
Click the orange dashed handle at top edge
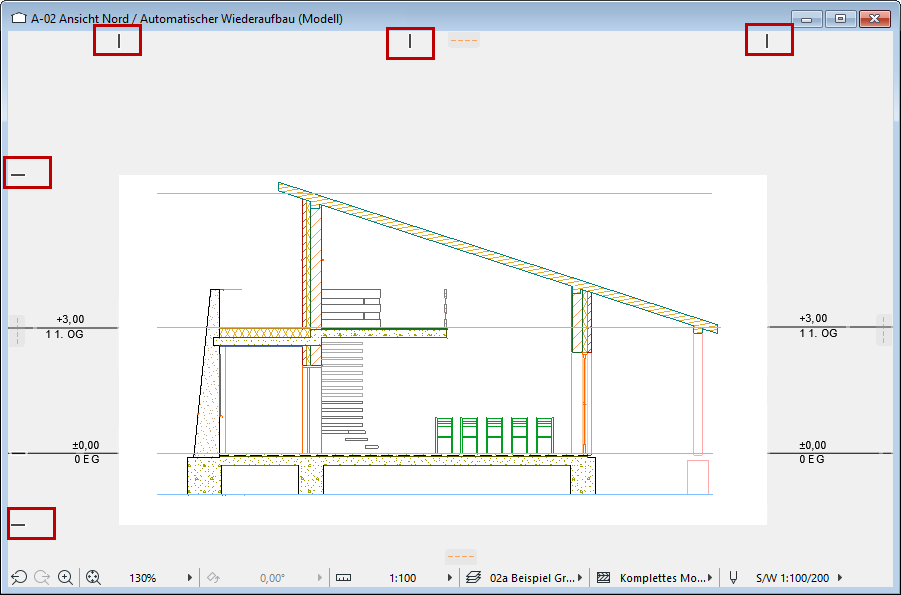point(463,41)
